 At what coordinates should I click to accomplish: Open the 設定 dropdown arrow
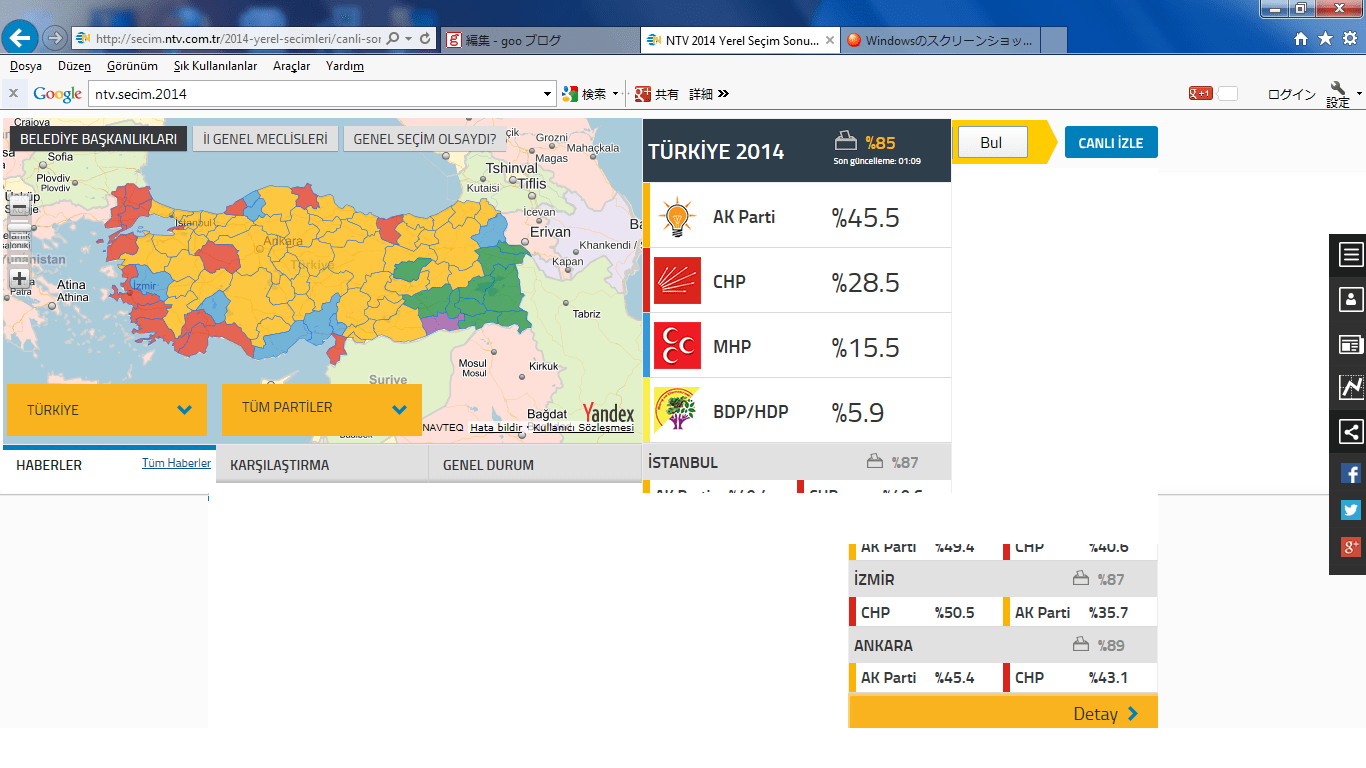tap(1359, 95)
